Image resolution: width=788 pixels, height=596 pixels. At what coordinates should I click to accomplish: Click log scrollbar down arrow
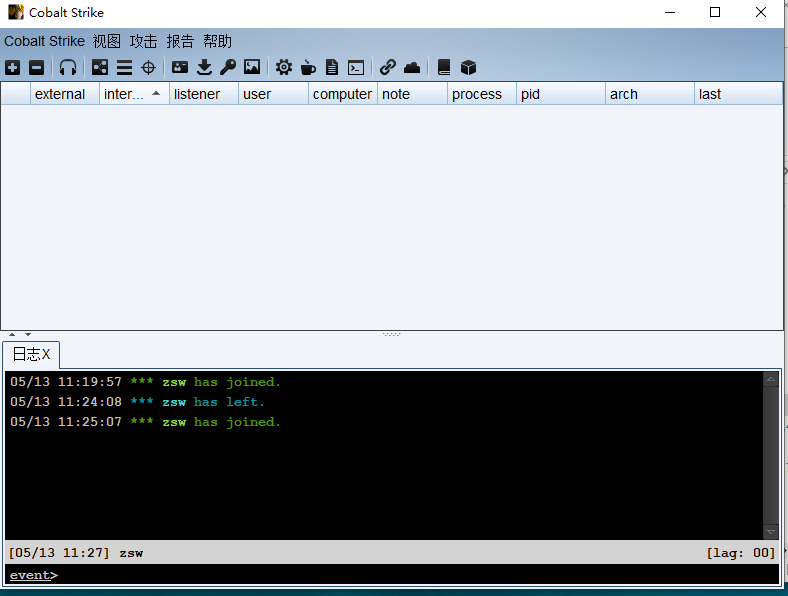pos(770,531)
